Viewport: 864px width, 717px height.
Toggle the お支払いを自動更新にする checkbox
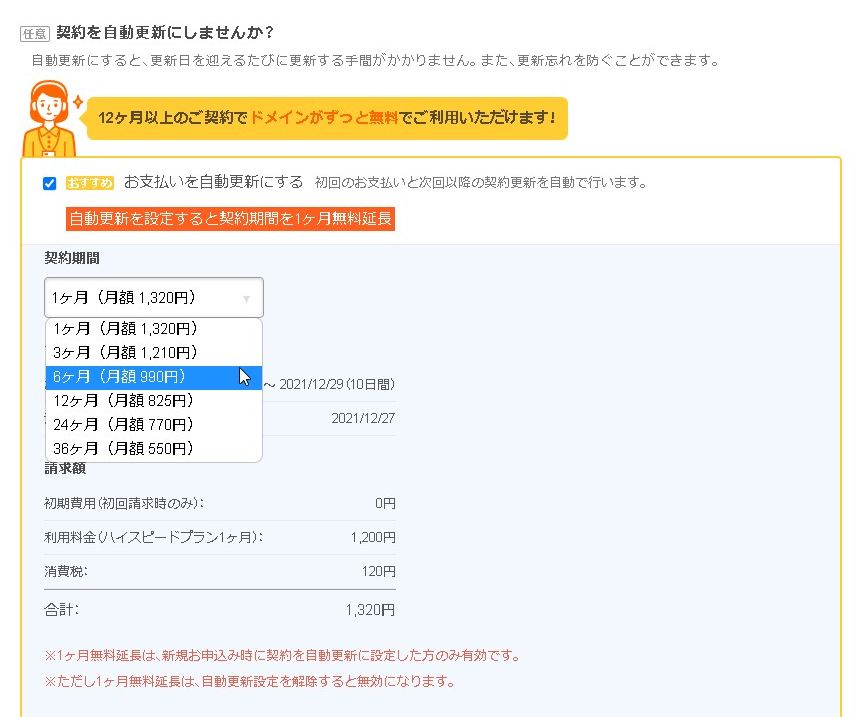coord(50,183)
